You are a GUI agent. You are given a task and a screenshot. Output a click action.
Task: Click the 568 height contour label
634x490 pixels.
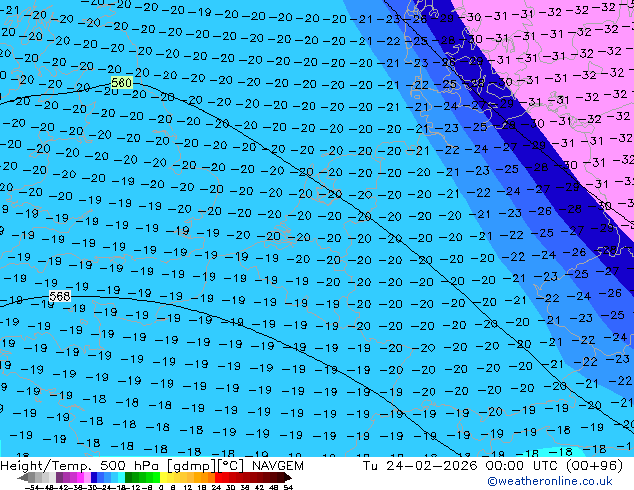pos(60,296)
